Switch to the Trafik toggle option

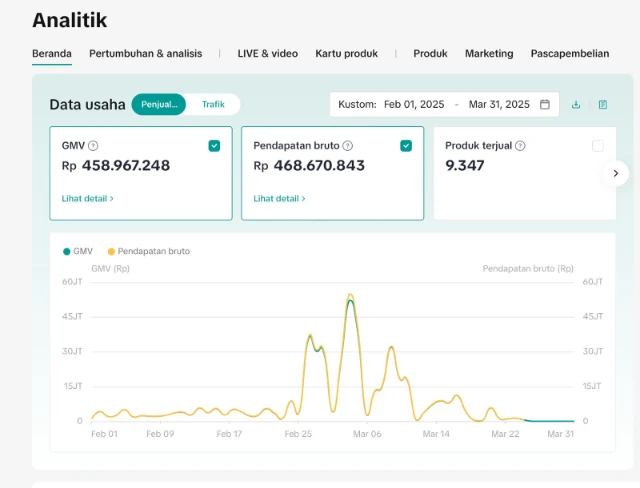coord(213,104)
